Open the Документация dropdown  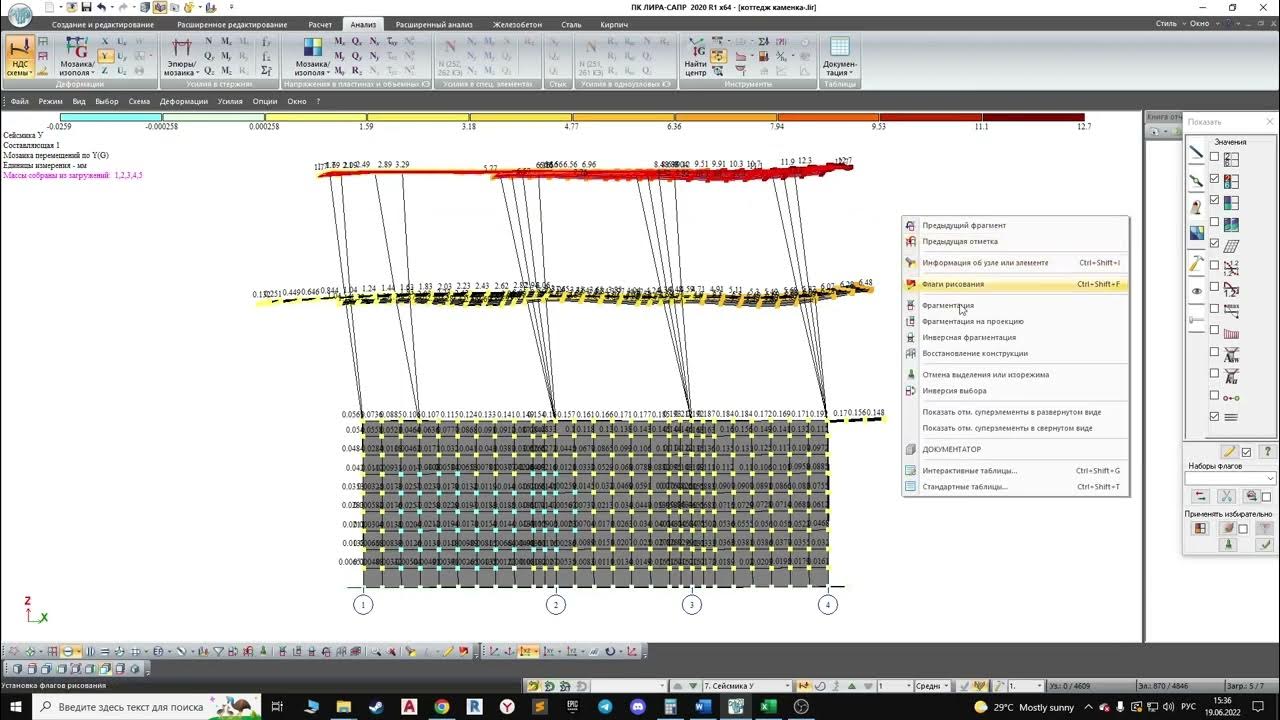tap(840, 58)
